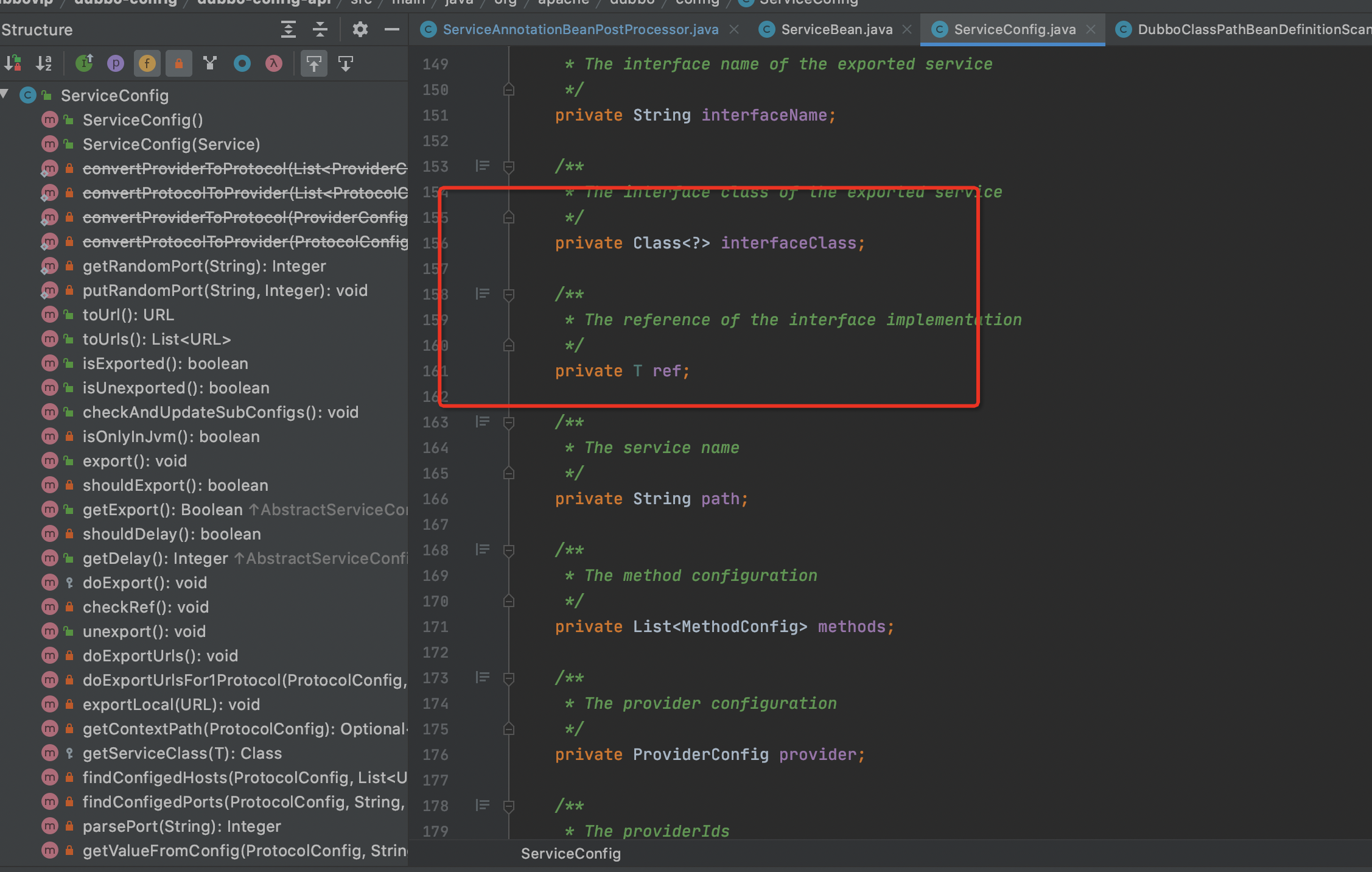The image size is (1372, 872).
Task: Select exportLocal(URL): void method
Action: click(x=172, y=705)
